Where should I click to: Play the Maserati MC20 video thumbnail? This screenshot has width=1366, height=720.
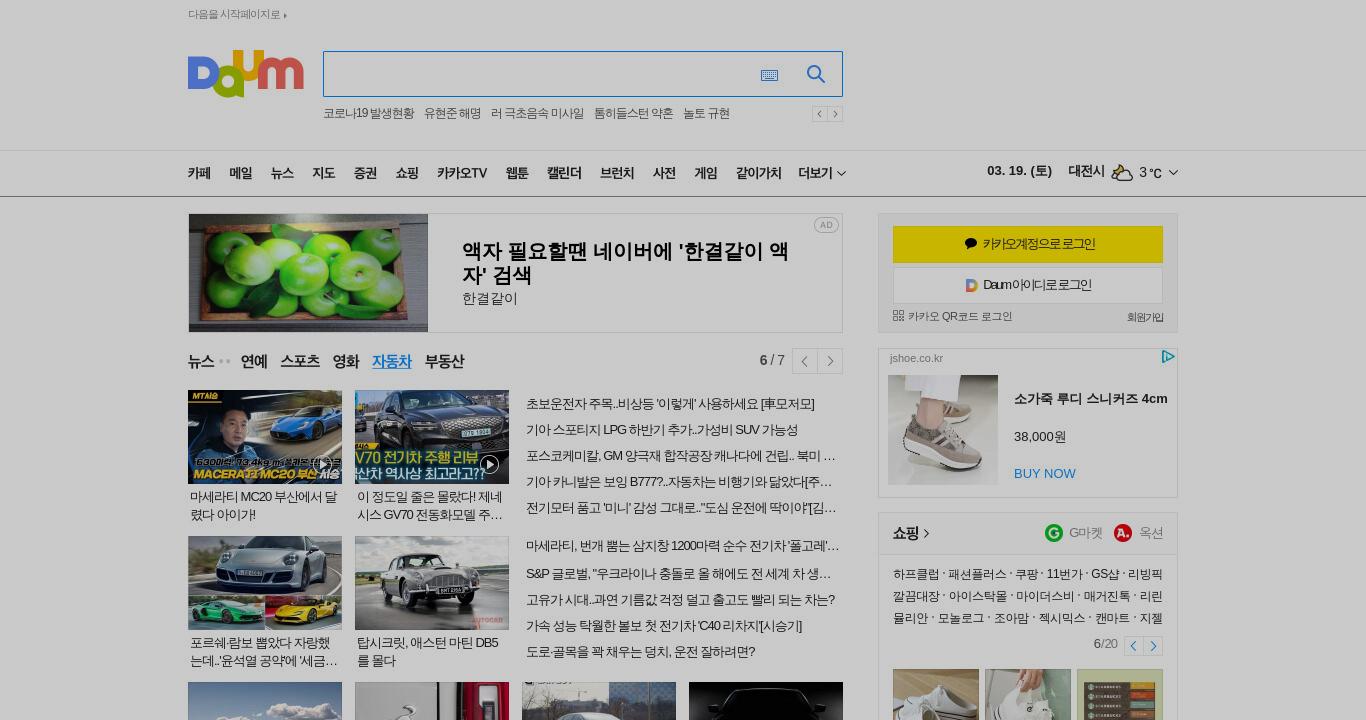tap(265, 437)
